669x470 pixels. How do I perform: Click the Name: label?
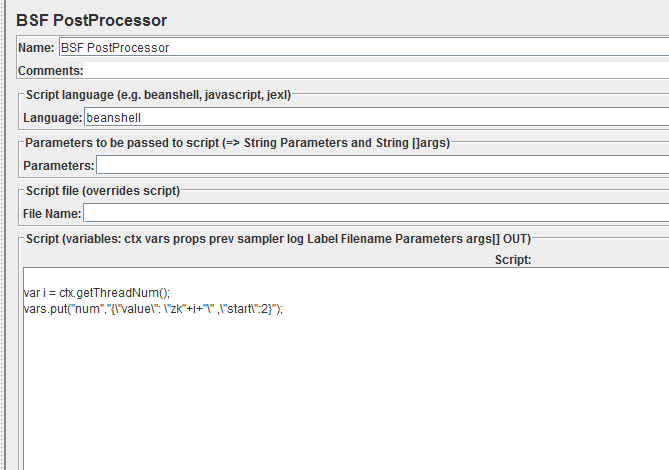point(36,48)
